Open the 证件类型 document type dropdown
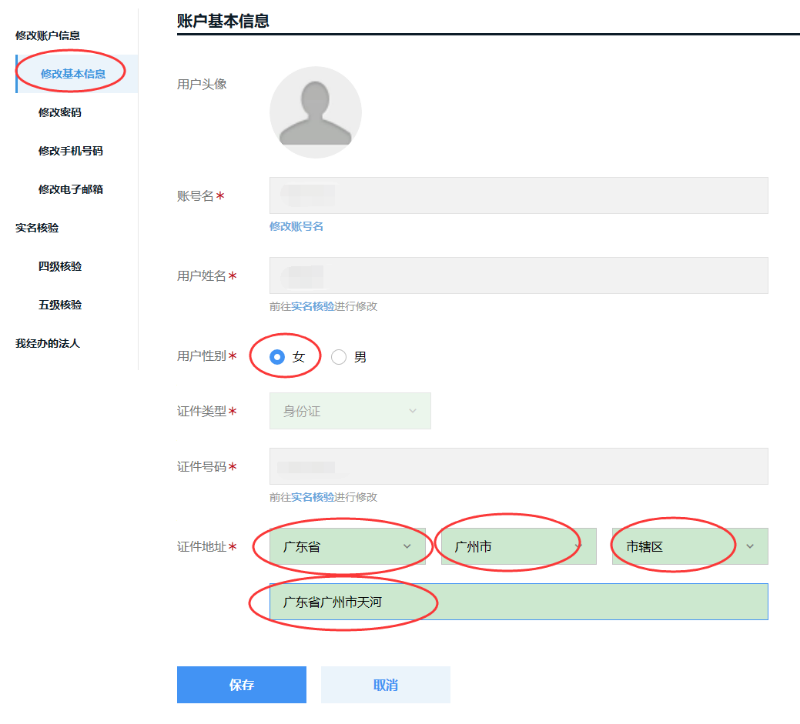The width and height of the screenshot is (800, 724). click(x=349, y=410)
